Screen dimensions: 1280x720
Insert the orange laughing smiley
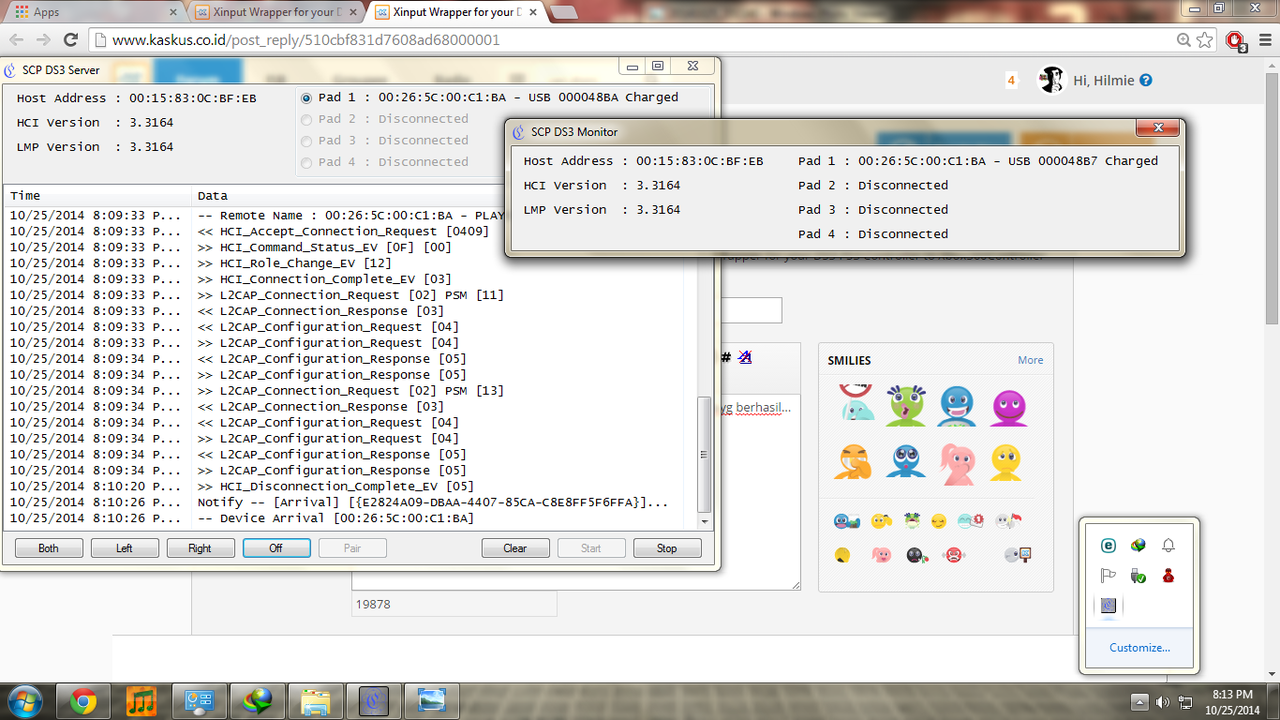click(x=854, y=461)
